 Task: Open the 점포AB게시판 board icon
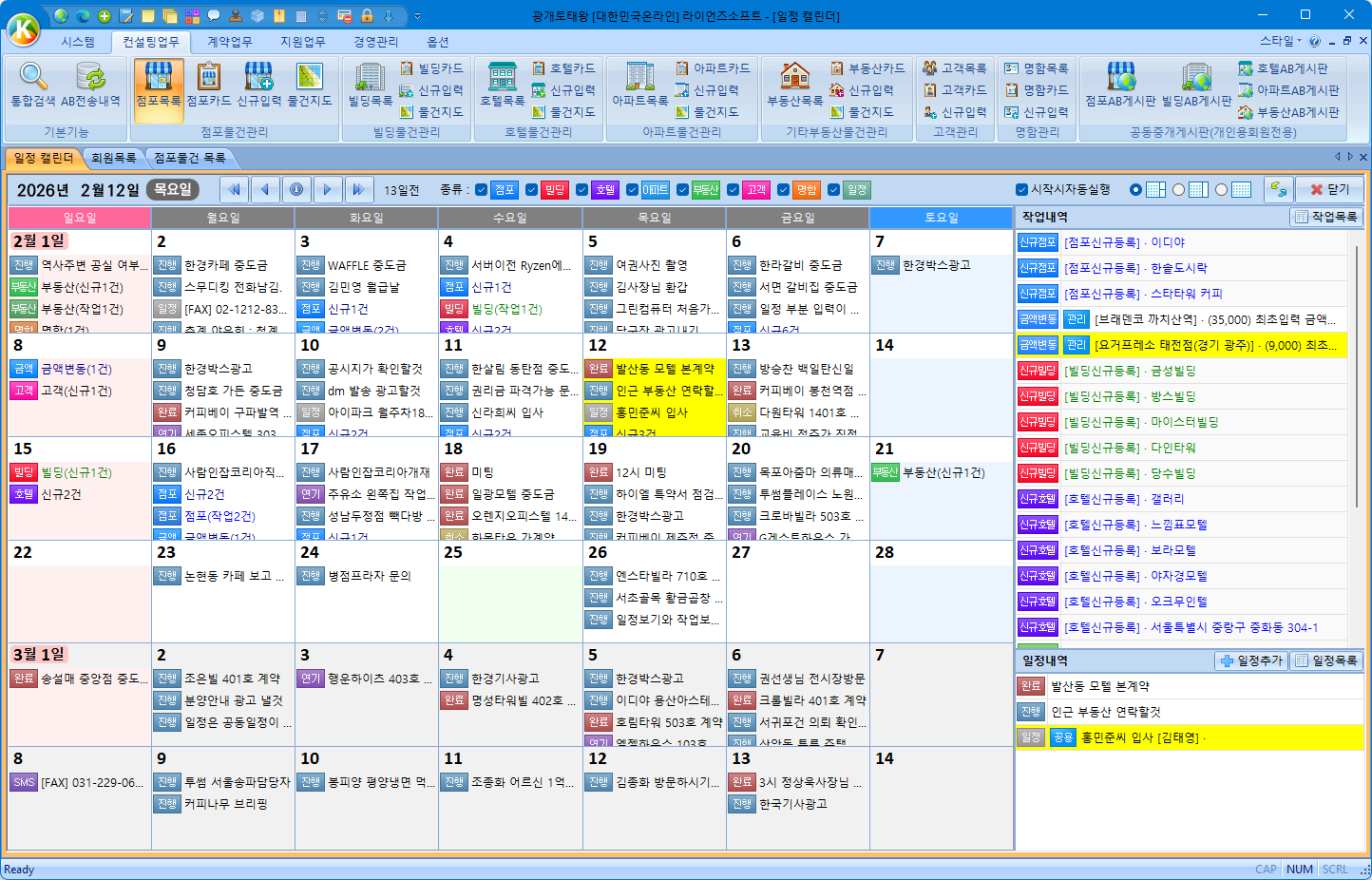tap(1120, 85)
